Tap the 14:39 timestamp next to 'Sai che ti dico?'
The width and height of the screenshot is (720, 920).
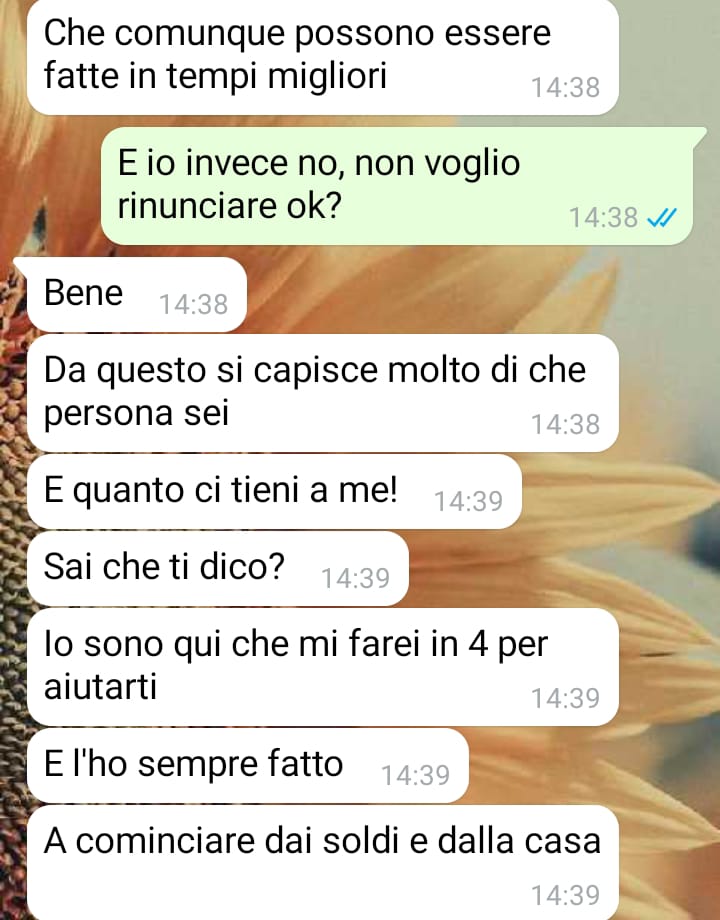[356, 579]
